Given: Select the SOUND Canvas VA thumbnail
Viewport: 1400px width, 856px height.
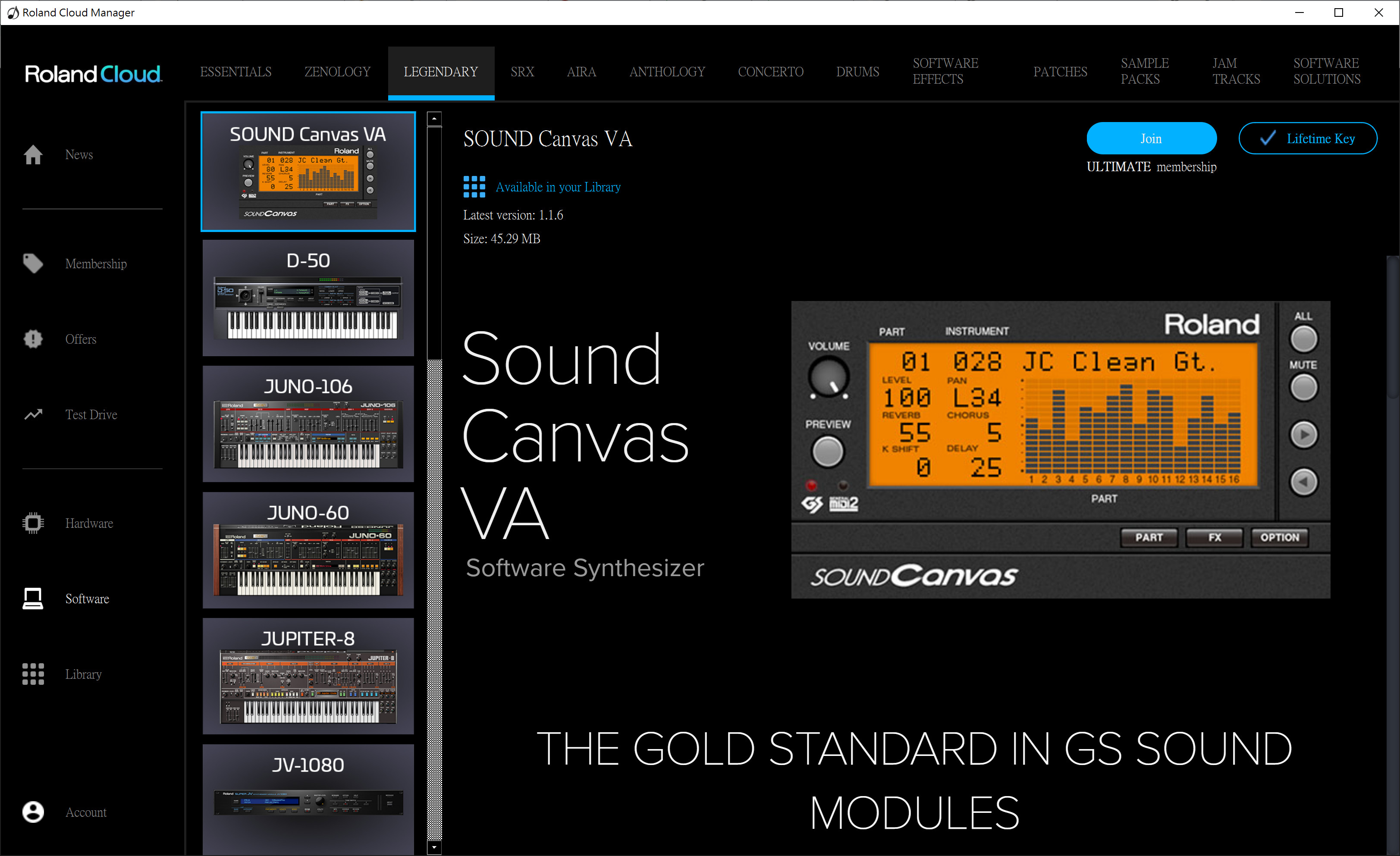Looking at the screenshot, I should coord(308,172).
